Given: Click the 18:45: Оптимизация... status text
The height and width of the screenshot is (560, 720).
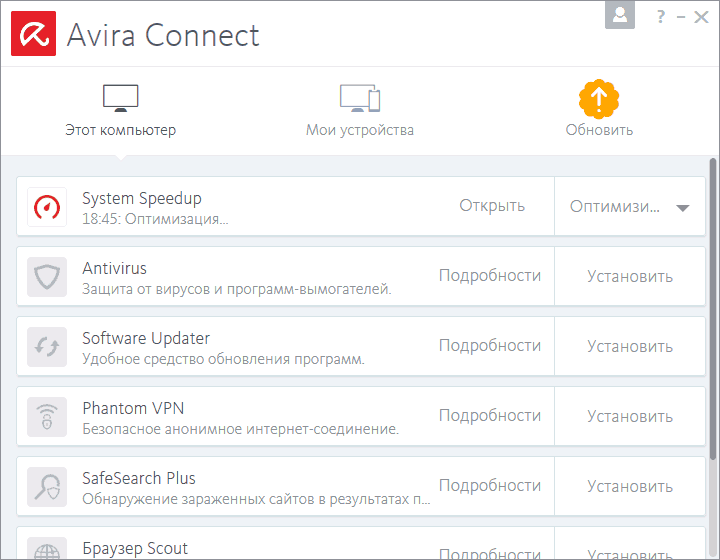Looking at the screenshot, I should (155, 219).
